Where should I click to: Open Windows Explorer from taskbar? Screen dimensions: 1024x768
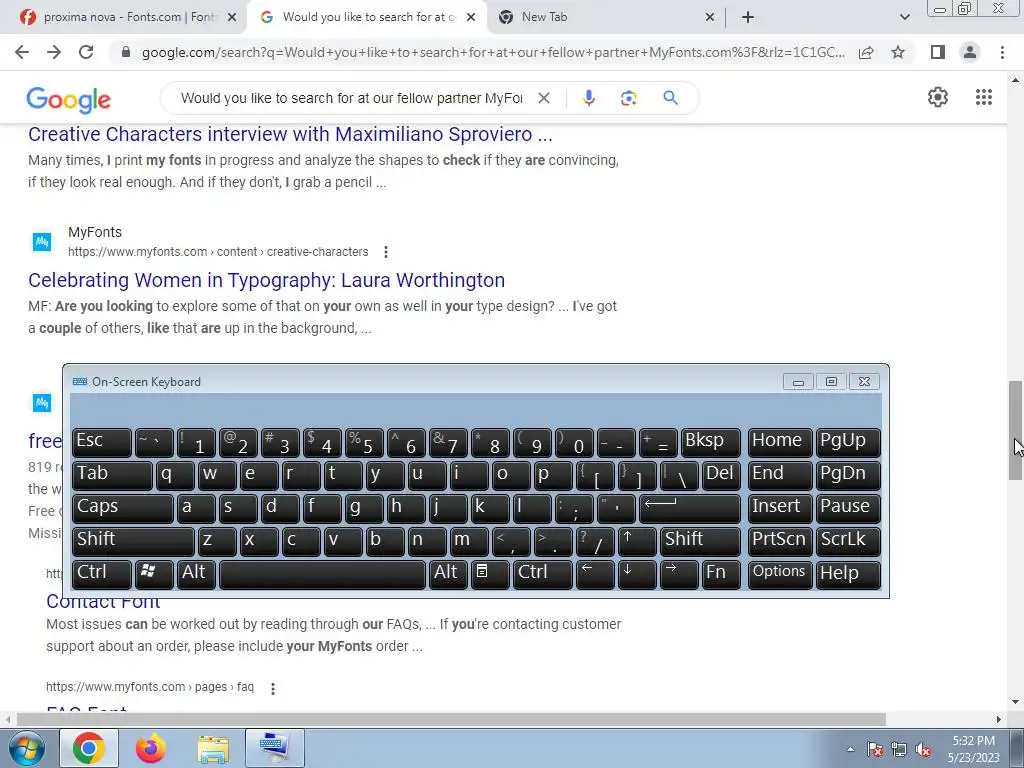[x=213, y=748]
